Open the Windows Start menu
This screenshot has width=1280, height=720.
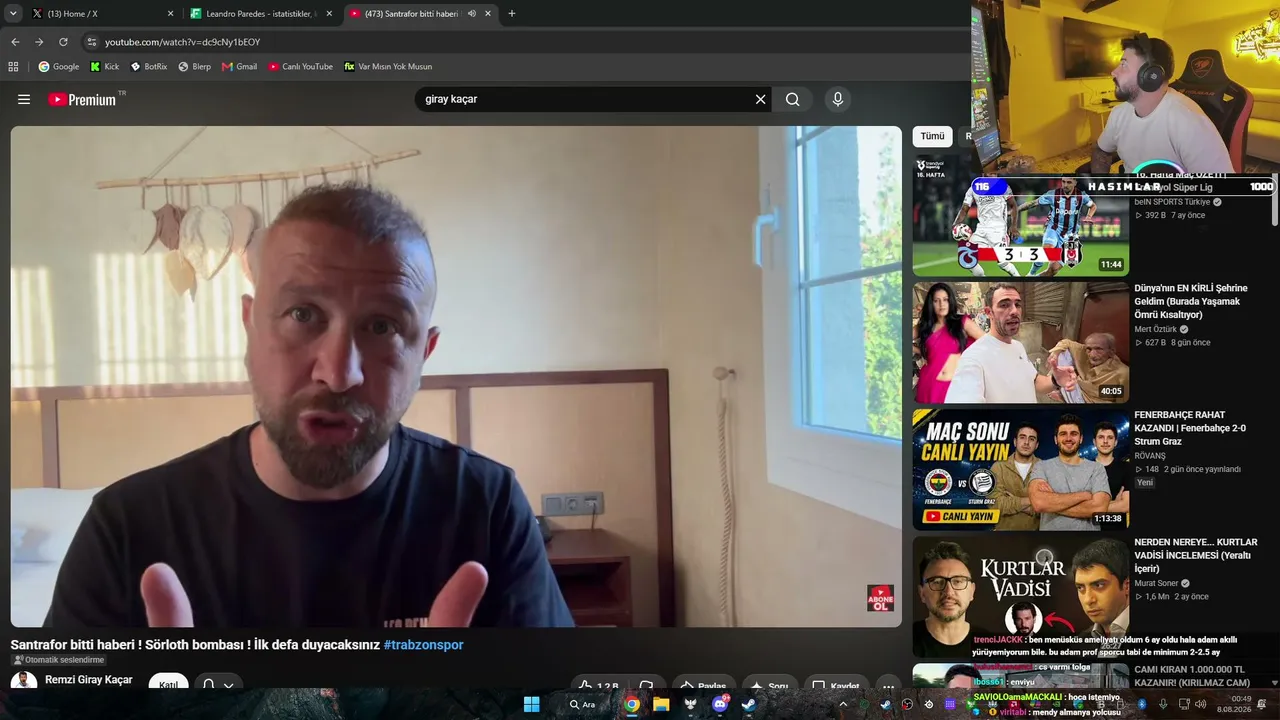(x=532, y=704)
